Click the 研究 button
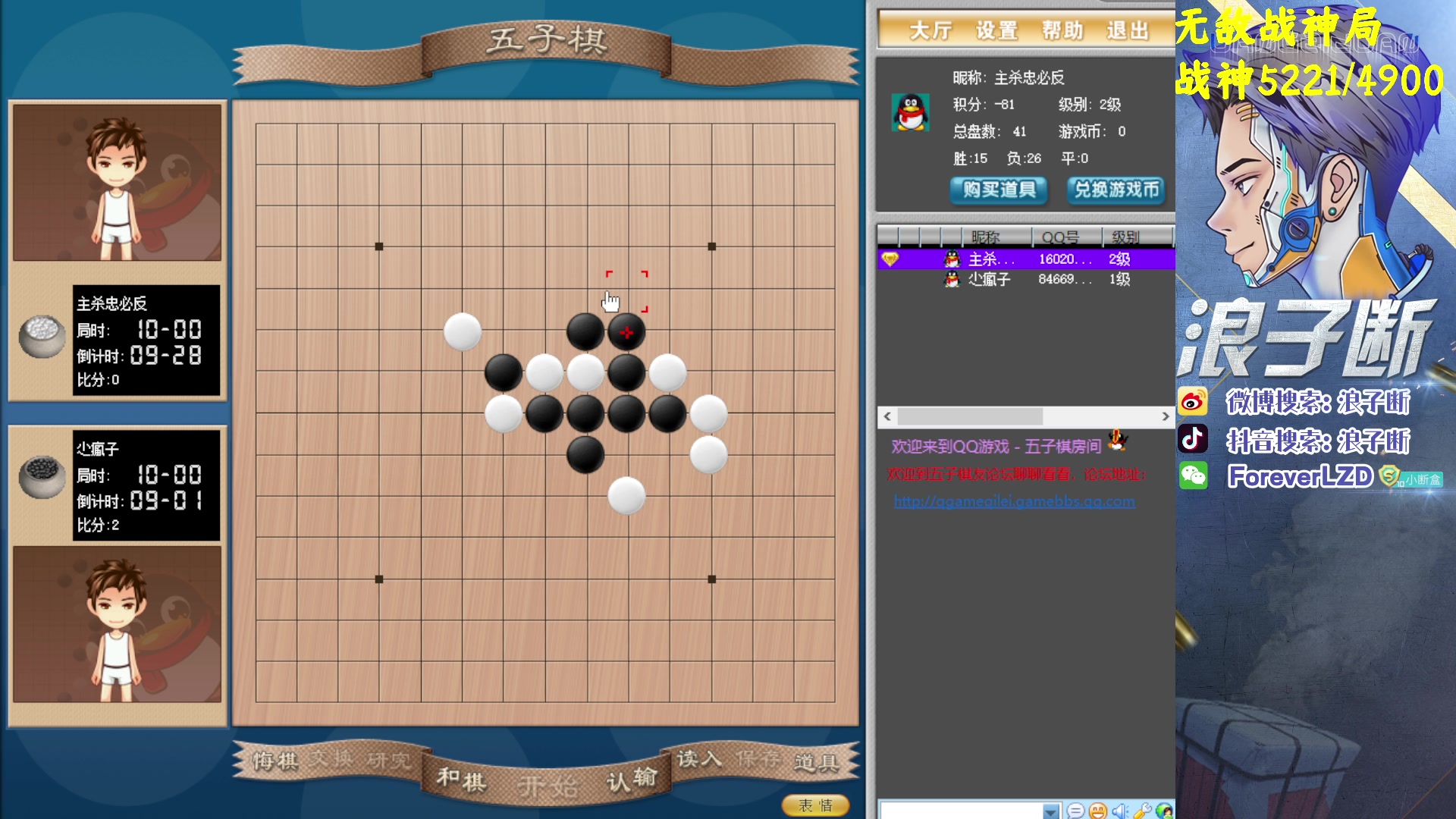The image size is (1456, 819). (x=388, y=760)
